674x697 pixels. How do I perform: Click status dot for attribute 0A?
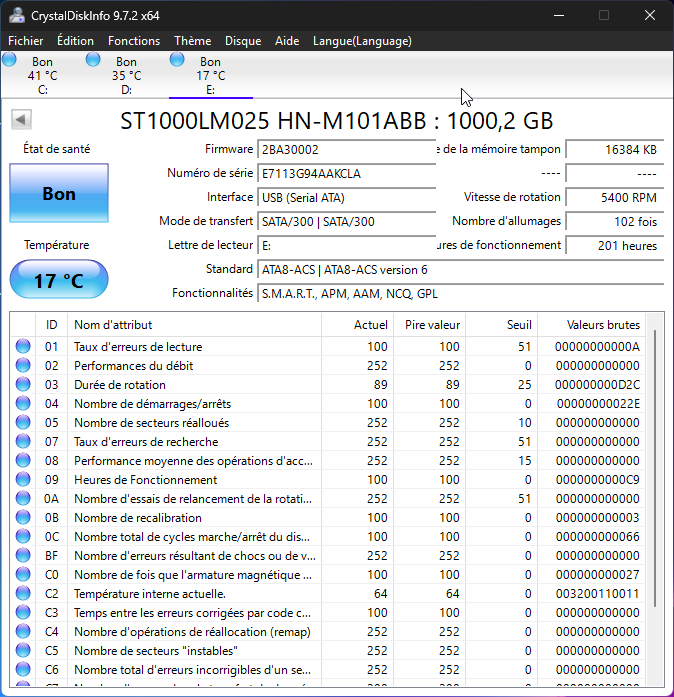pos(23,499)
